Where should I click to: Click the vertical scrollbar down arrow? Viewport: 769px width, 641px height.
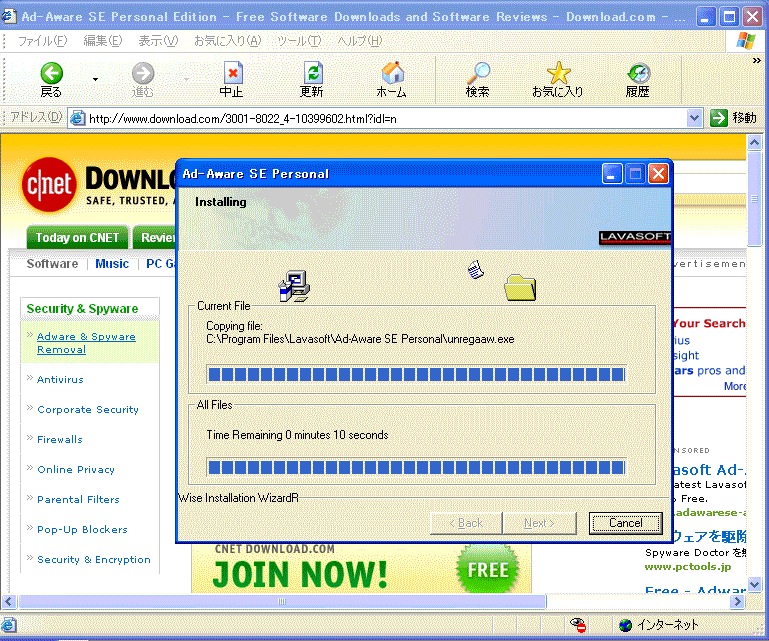click(x=754, y=584)
